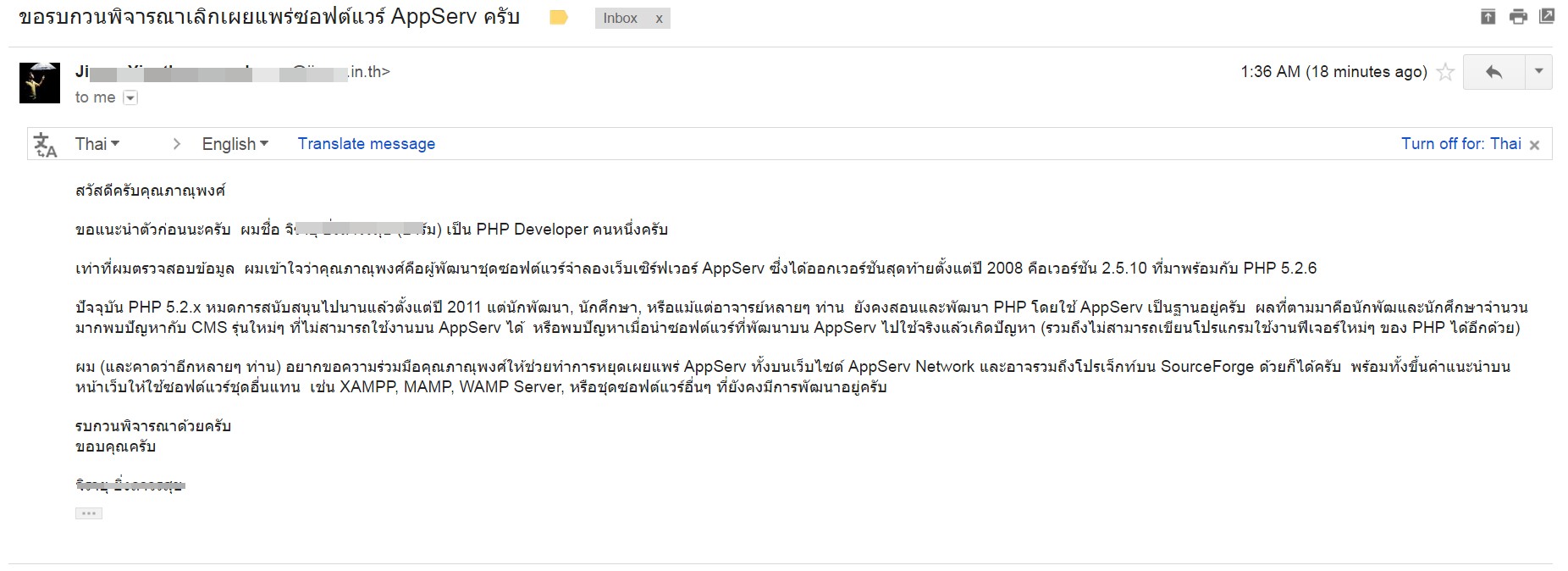This screenshot has height=571, width=1568.
Task: Click 'Turn off for: Thai' link
Action: point(1460,144)
